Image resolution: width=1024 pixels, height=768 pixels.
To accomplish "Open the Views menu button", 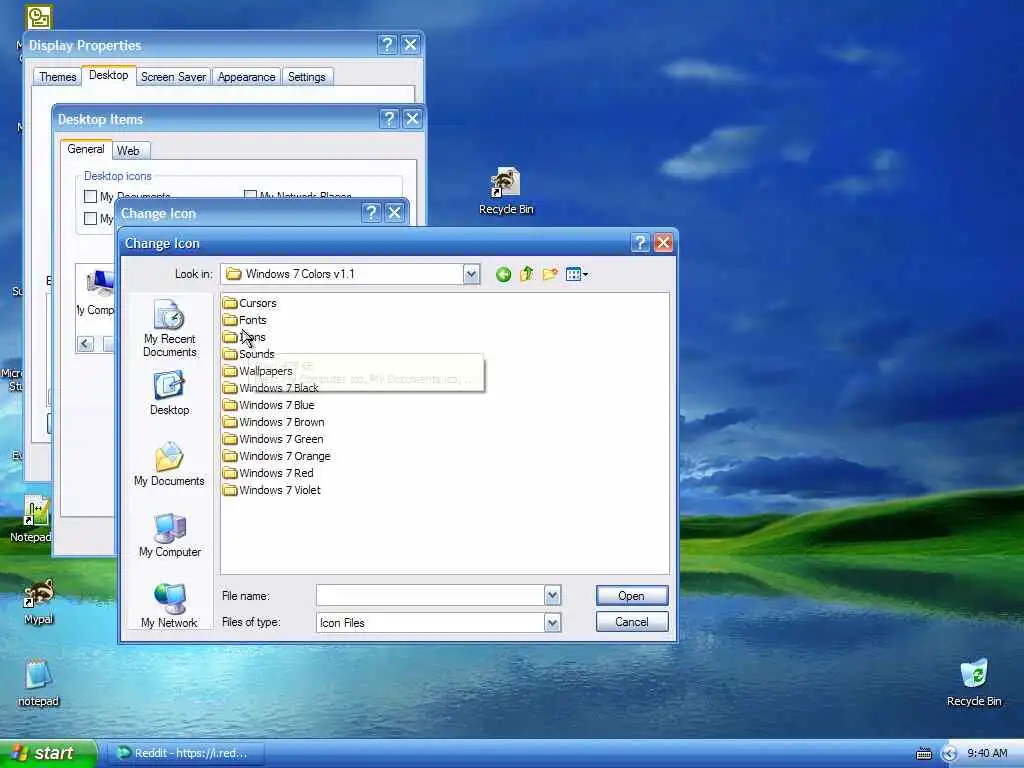I will coord(577,274).
